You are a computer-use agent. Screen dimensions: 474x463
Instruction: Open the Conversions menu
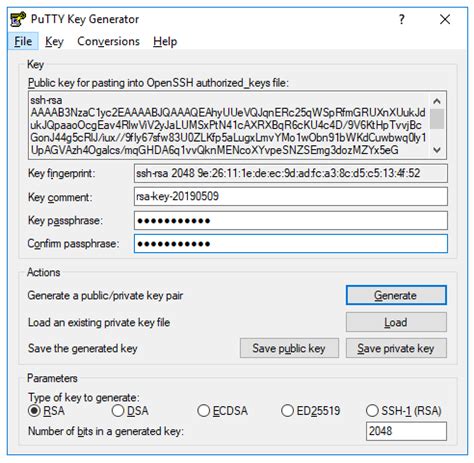click(x=108, y=41)
